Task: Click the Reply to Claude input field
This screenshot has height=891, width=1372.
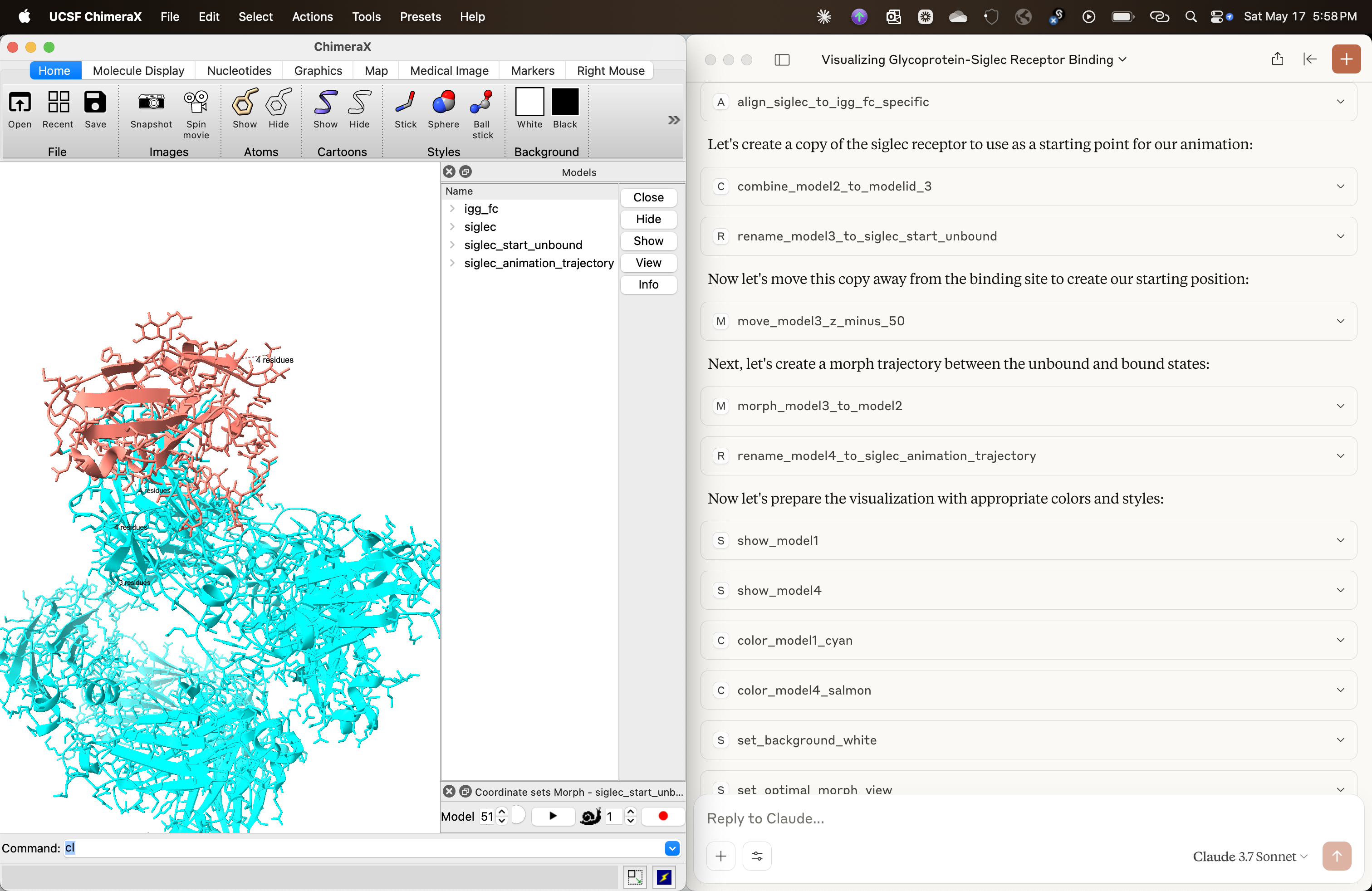Action: 980,818
